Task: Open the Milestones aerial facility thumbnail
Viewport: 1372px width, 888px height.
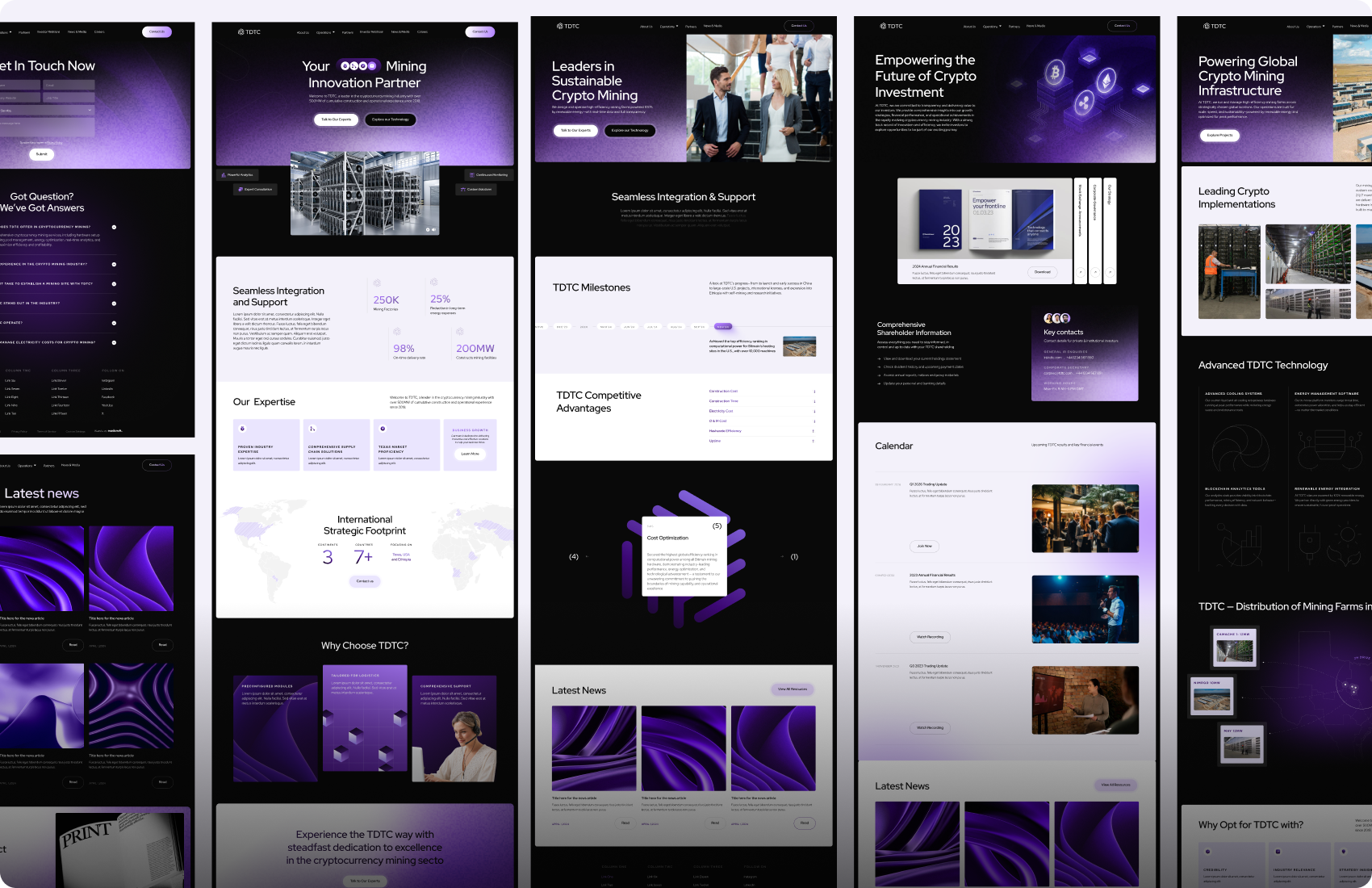Action: (x=800, y=346)
